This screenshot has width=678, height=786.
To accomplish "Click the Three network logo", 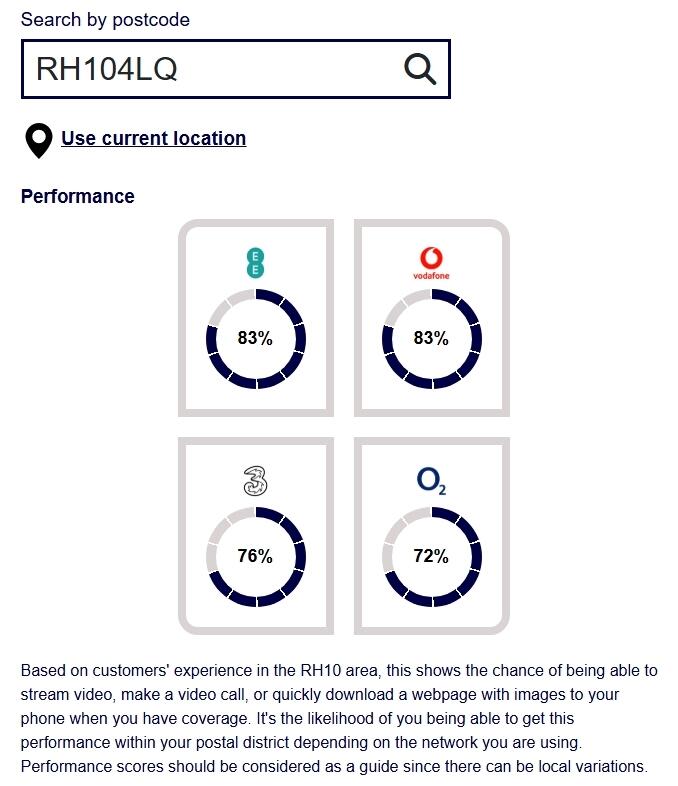I will pos(255,482).
